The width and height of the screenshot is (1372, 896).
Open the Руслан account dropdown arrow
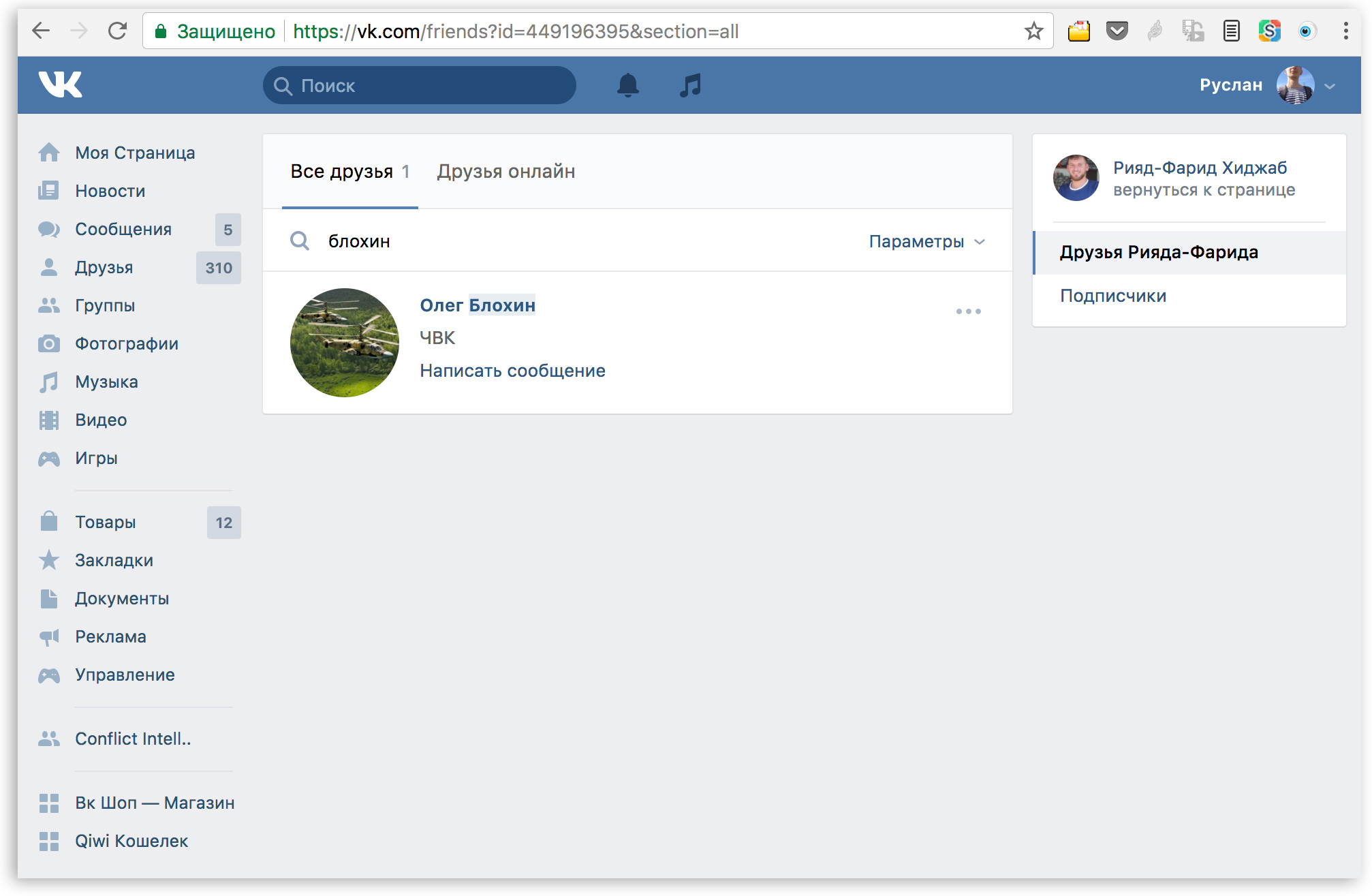pos(1329,87)
